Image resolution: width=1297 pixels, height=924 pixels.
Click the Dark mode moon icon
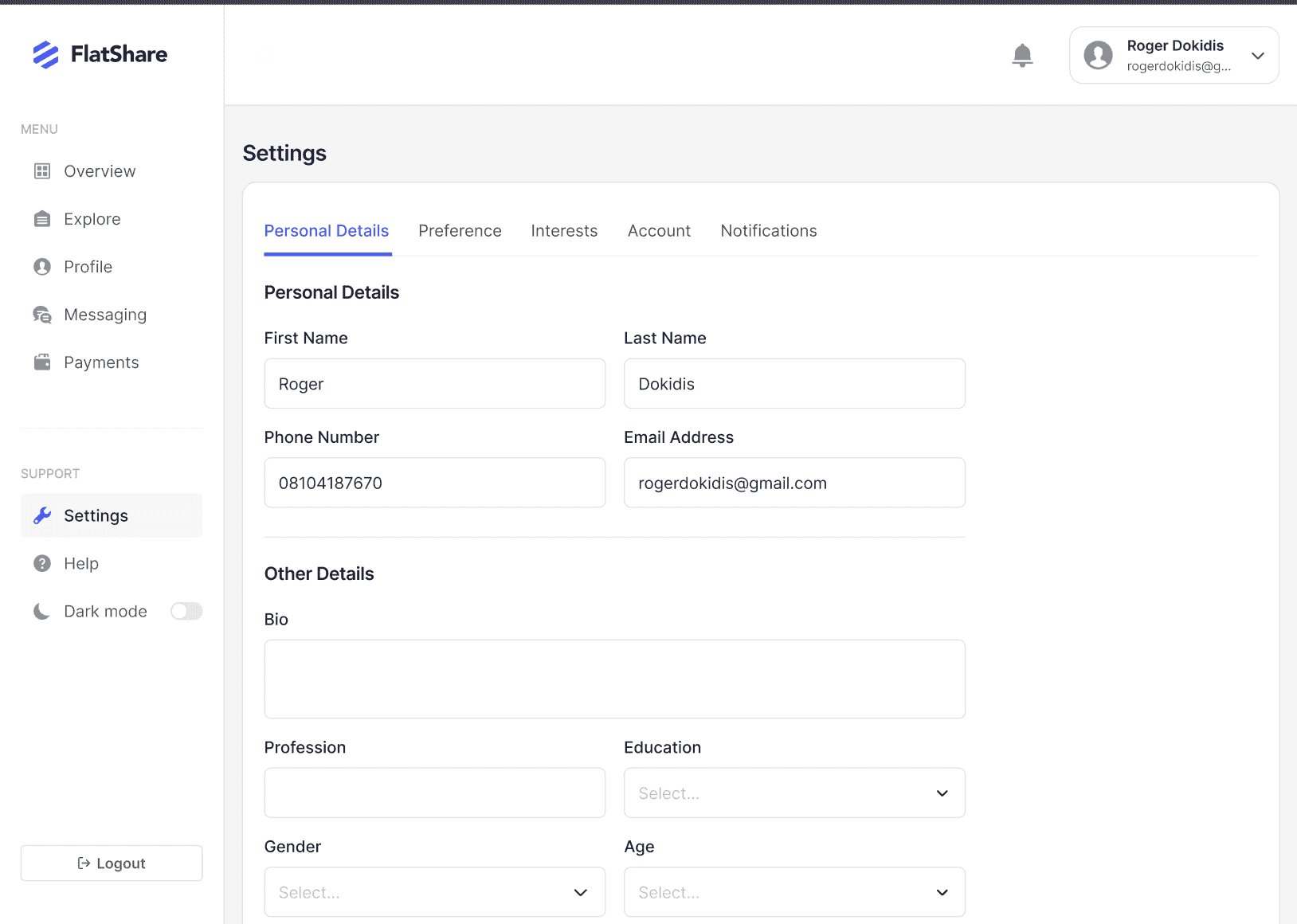pyautogui.click(x=41, y=611)
